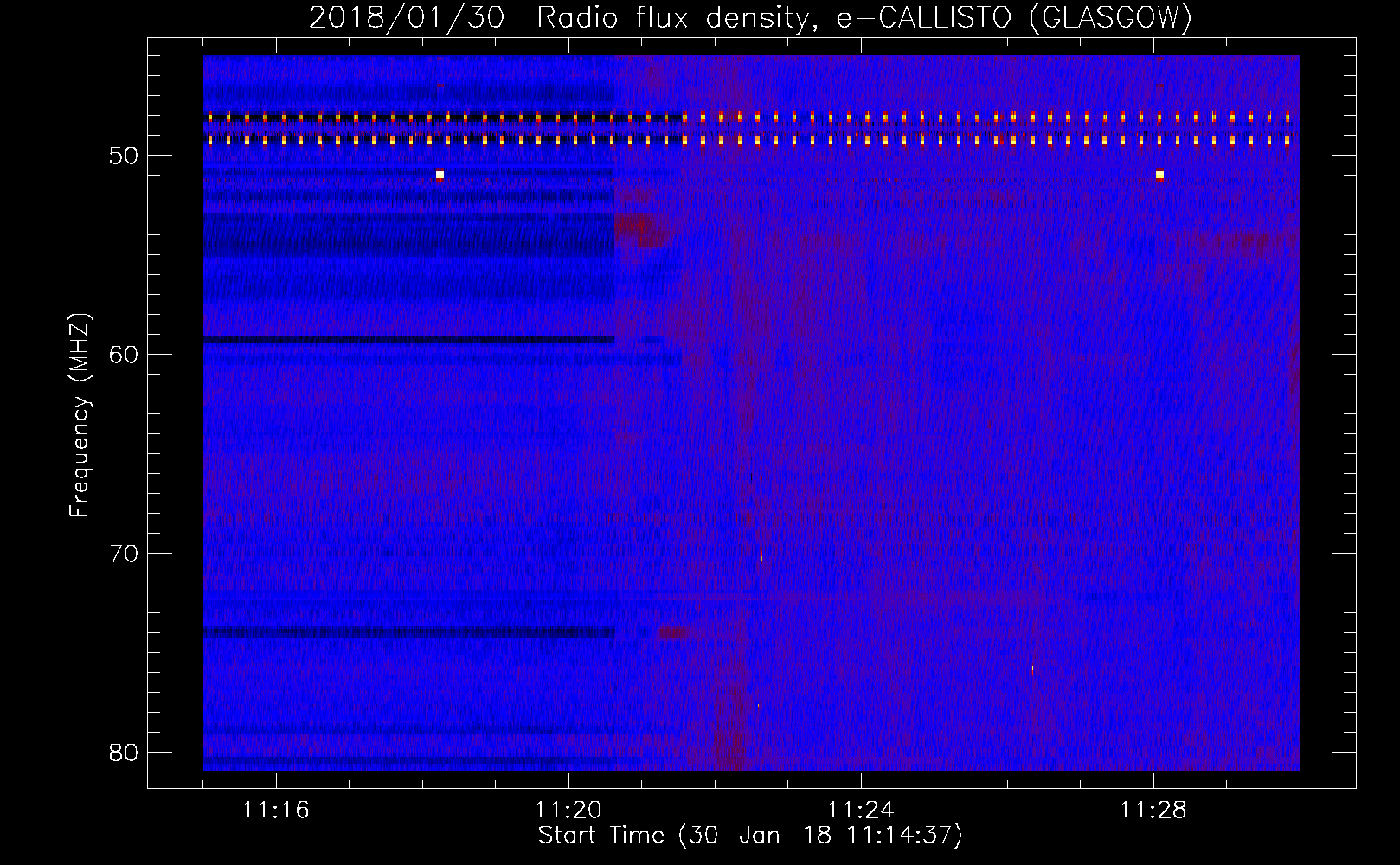1400x865 pixels.
Task: Click the 11:16 time label
Action: pos(276,810)
